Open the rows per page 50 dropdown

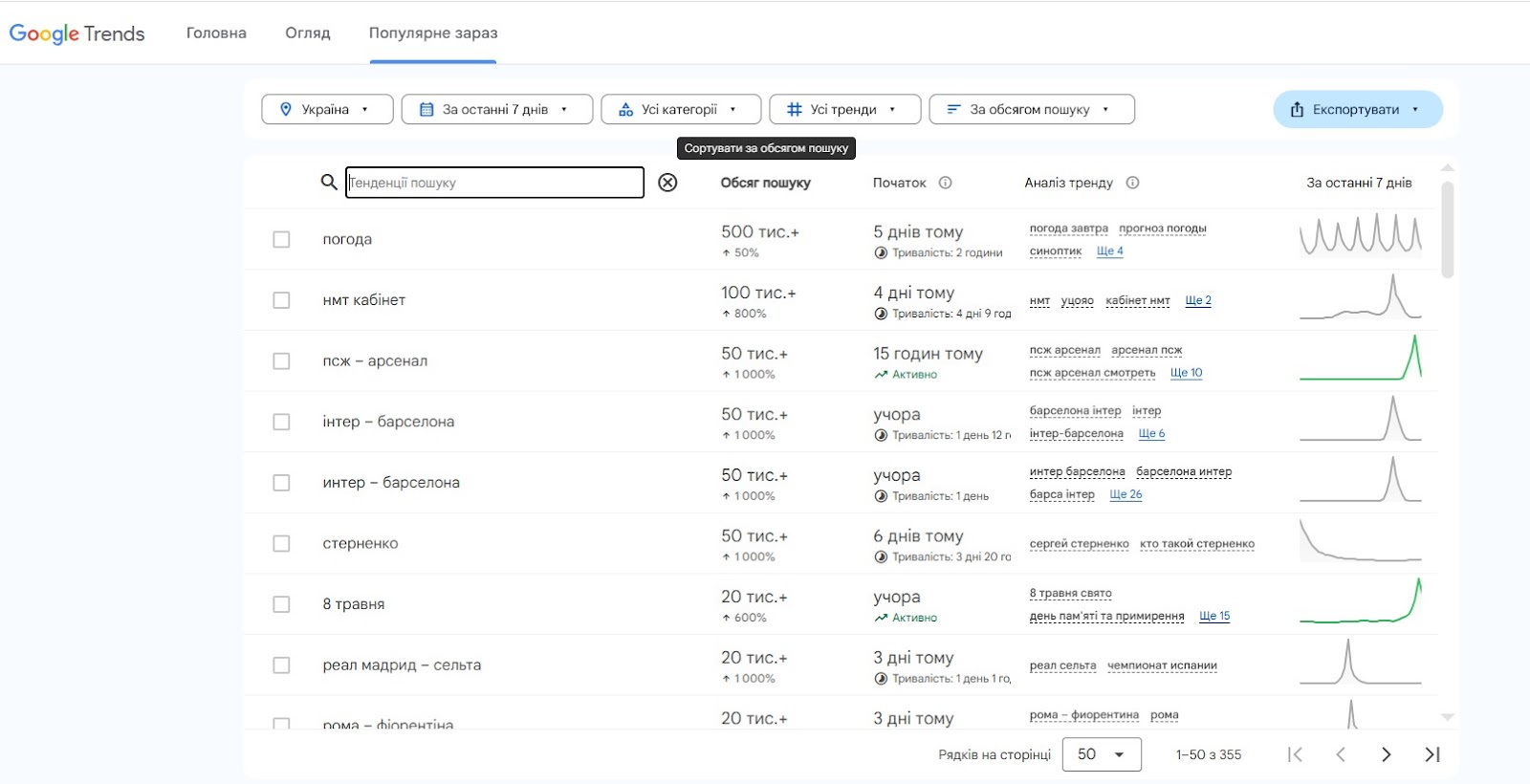click(x=1103, y=754)
